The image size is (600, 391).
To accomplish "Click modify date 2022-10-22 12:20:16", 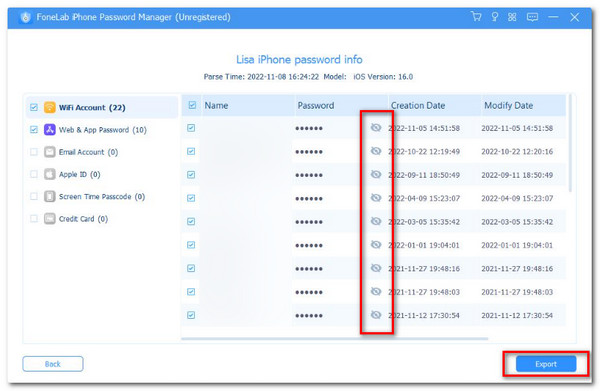I will pyautogui.click(x=517, y=152).
